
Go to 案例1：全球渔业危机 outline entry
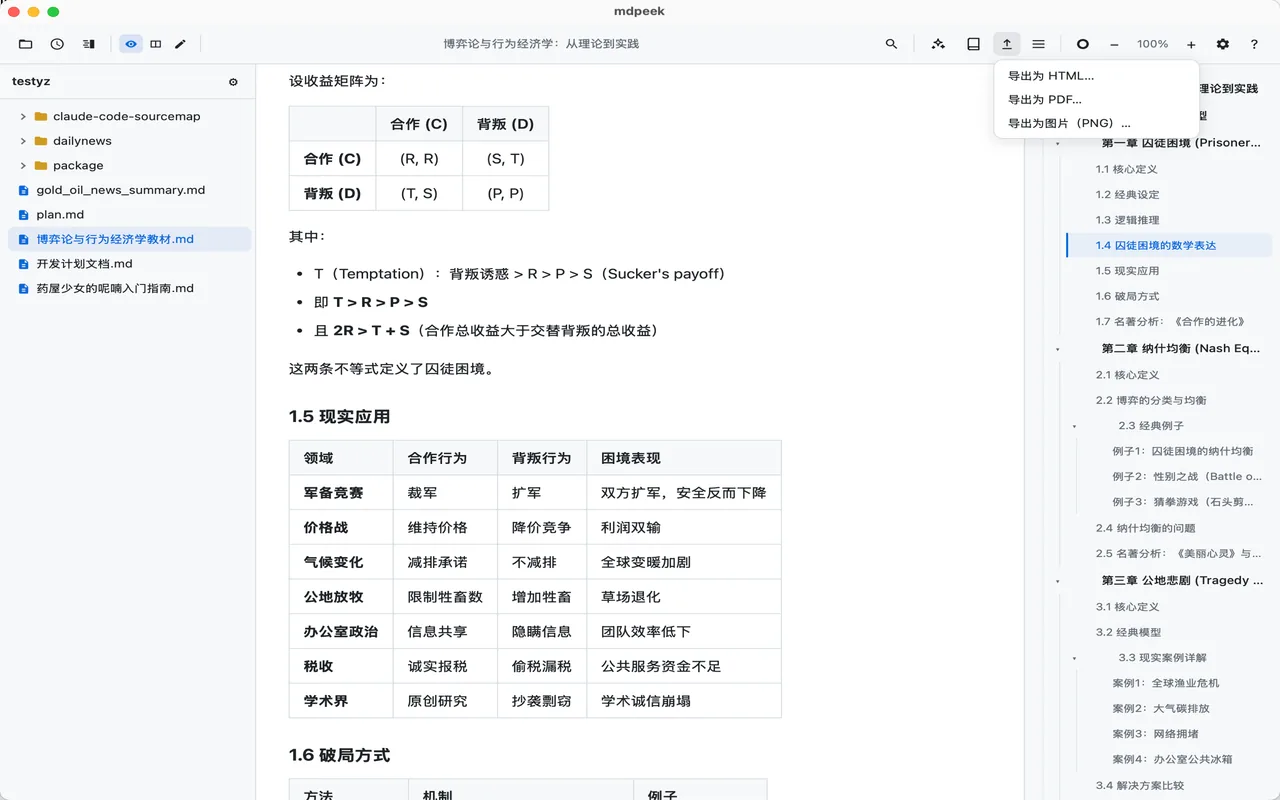pyautogui.click(x=1166, y=683)
